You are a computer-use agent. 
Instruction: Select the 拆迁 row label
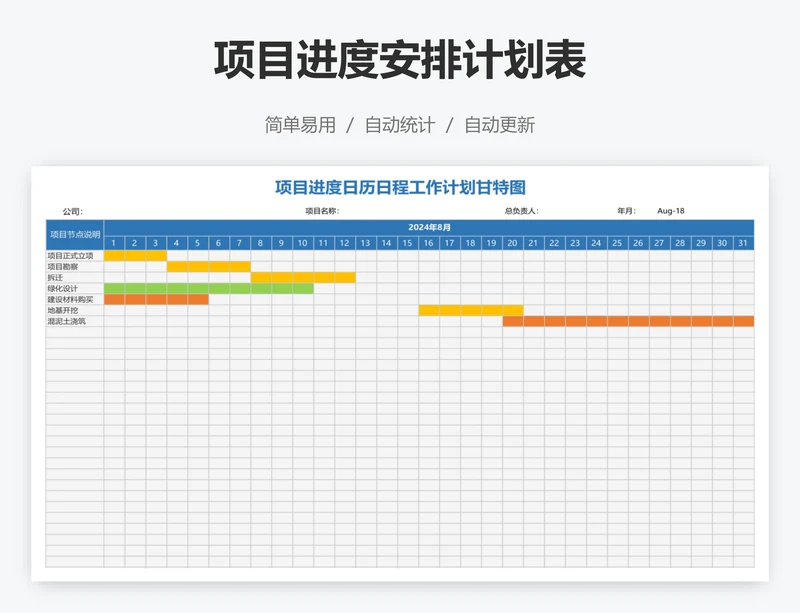tap(55, 278)
